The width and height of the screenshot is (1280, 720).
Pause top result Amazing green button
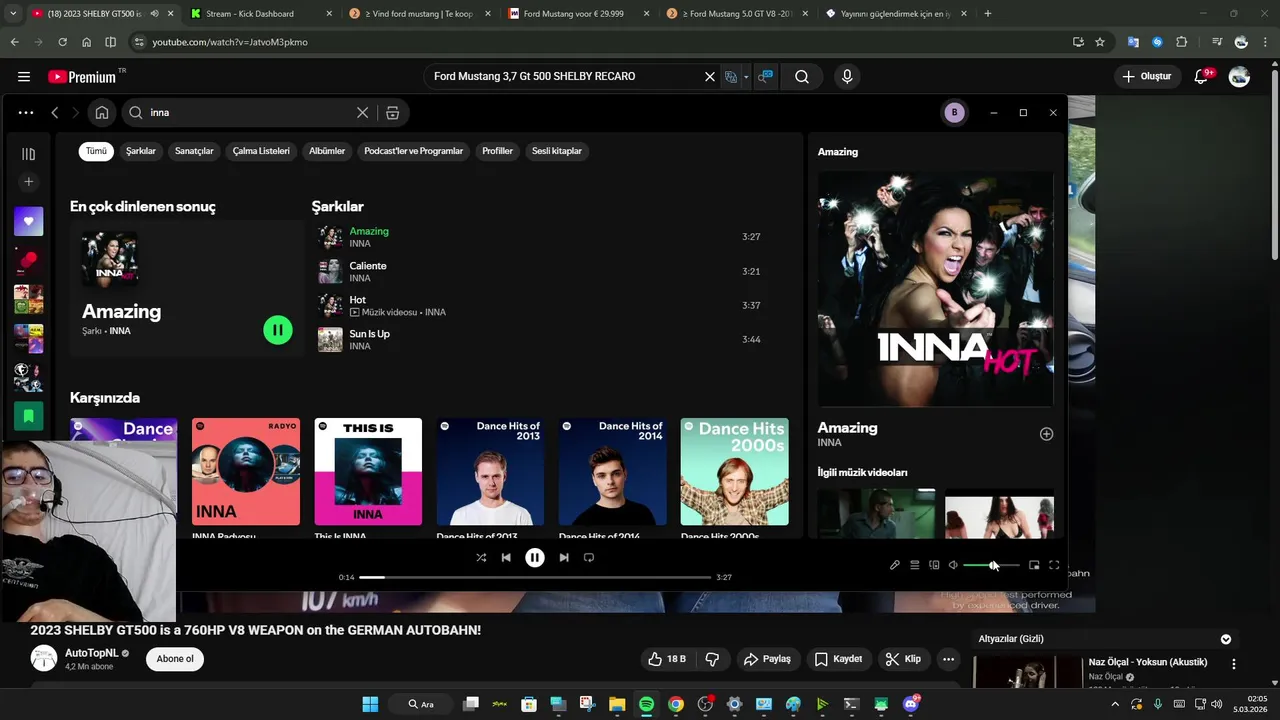tap(278, 330)
